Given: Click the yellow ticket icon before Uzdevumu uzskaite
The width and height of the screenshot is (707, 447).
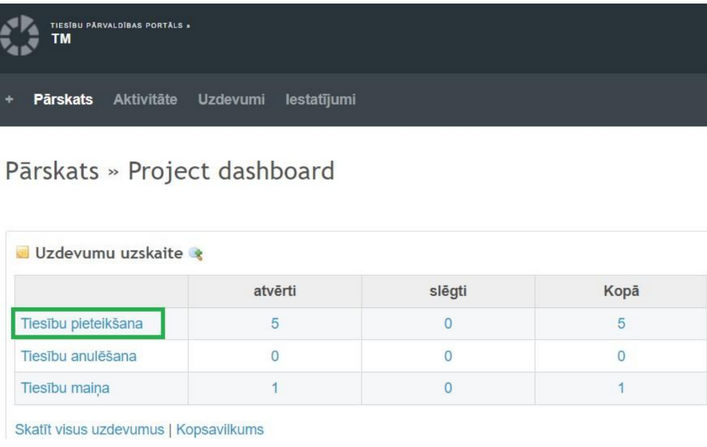Looking at the screenshot, I should (x=22, y=254).
